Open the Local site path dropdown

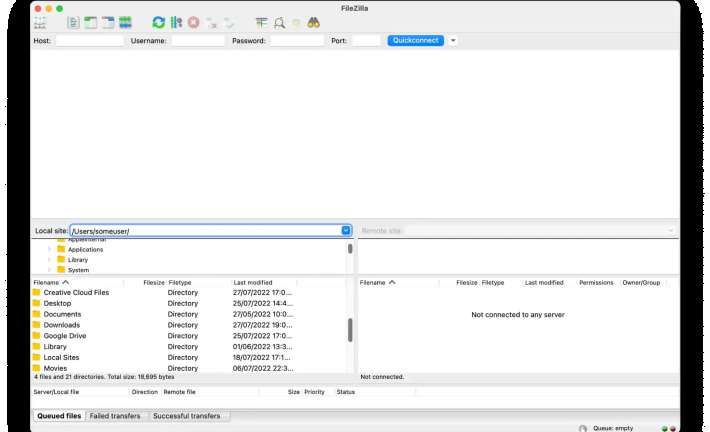pos(346,230)
